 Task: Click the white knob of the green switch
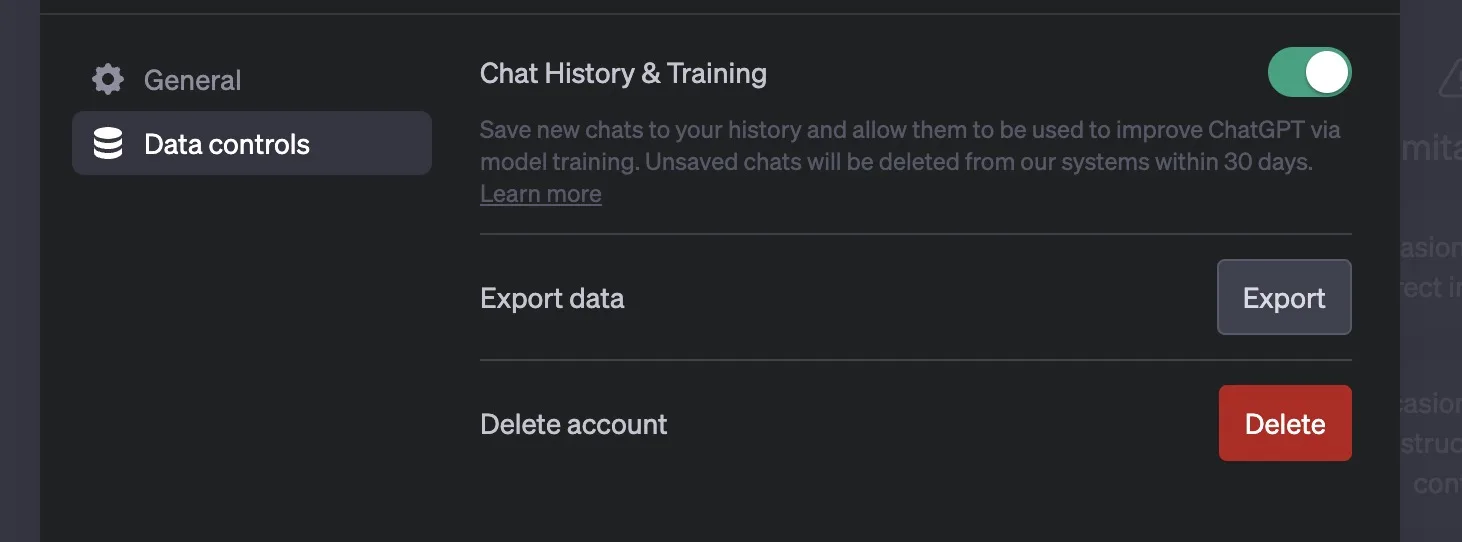tap(1327, 73)
